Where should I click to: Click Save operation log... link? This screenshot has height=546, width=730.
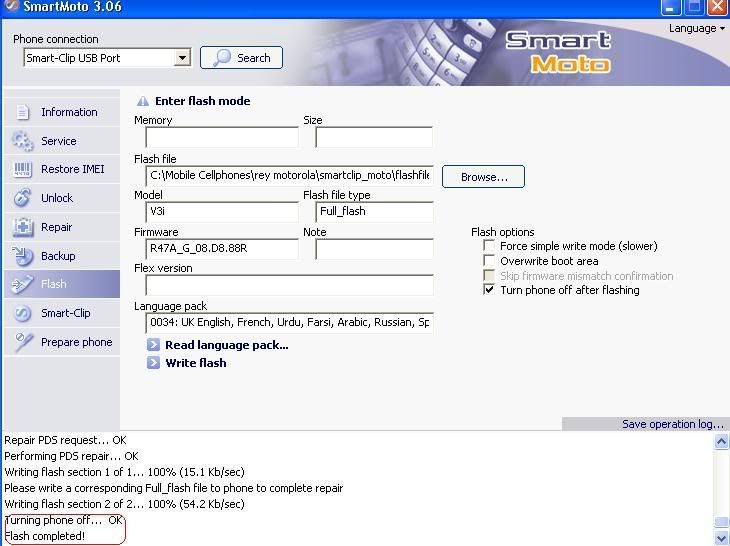point(673,424)
